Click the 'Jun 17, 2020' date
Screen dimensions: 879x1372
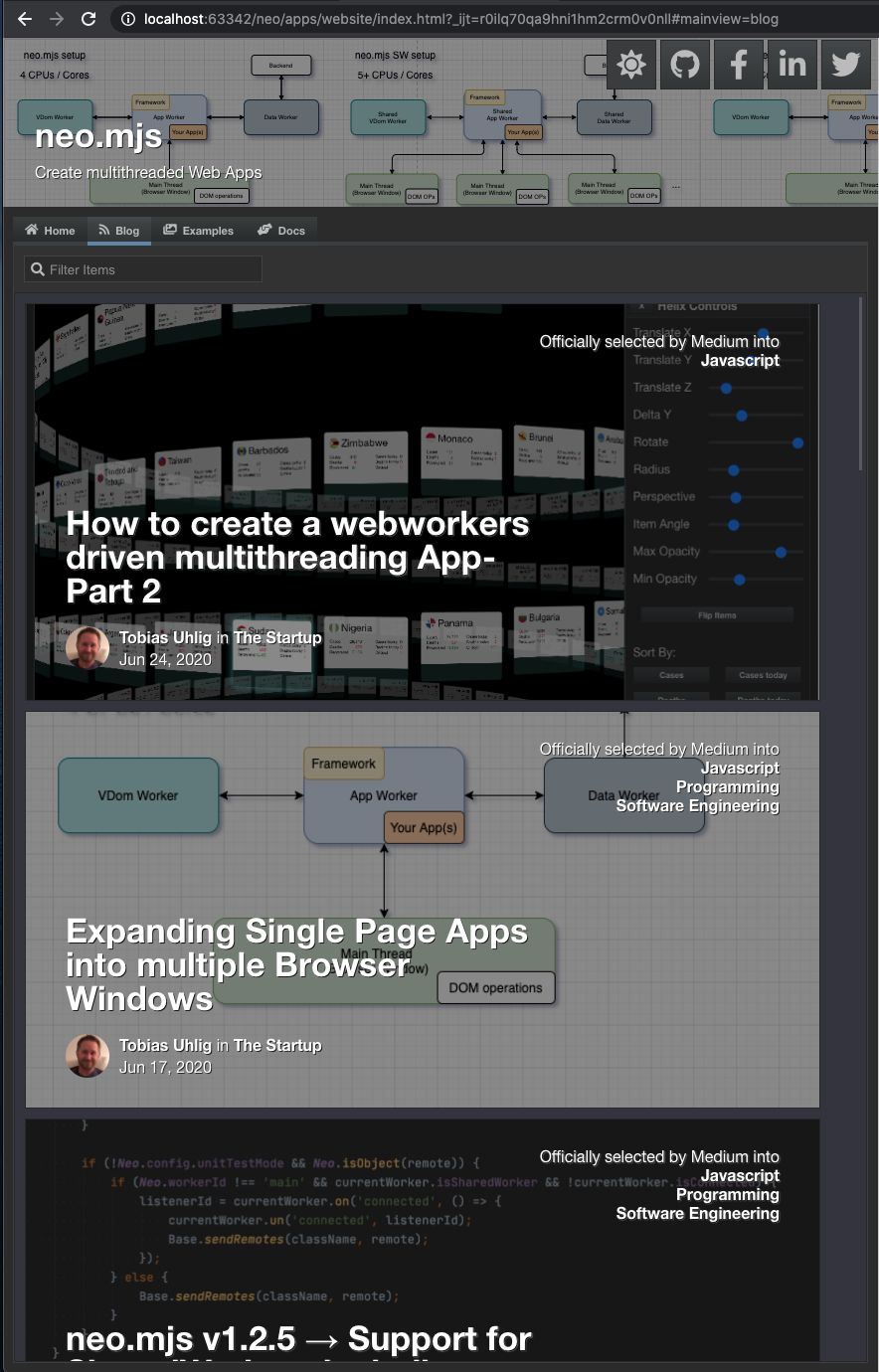coord(165,1067)
